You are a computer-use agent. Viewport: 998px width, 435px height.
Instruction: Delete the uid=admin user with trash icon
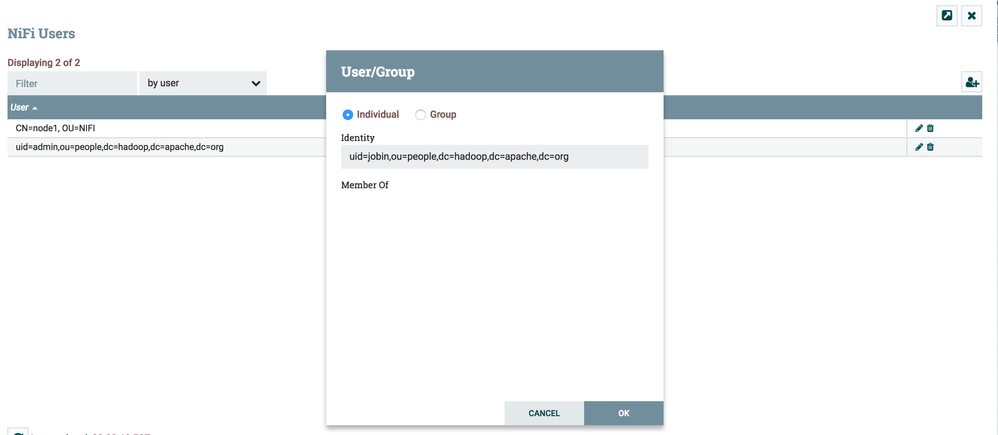(930, 147)
